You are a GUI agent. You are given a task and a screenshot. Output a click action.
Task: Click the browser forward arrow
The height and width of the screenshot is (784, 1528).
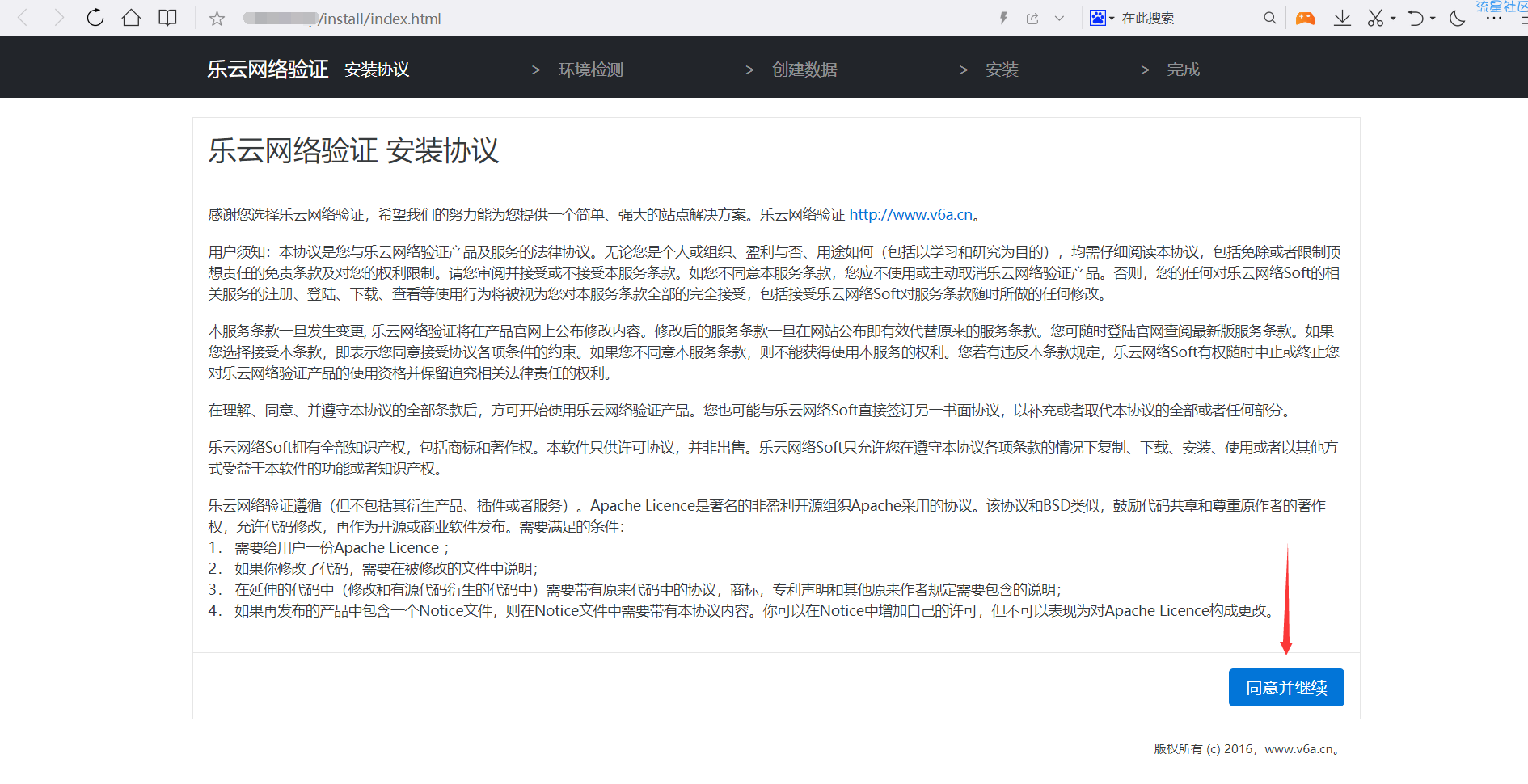pyautogui.click(x=58, y=18)
